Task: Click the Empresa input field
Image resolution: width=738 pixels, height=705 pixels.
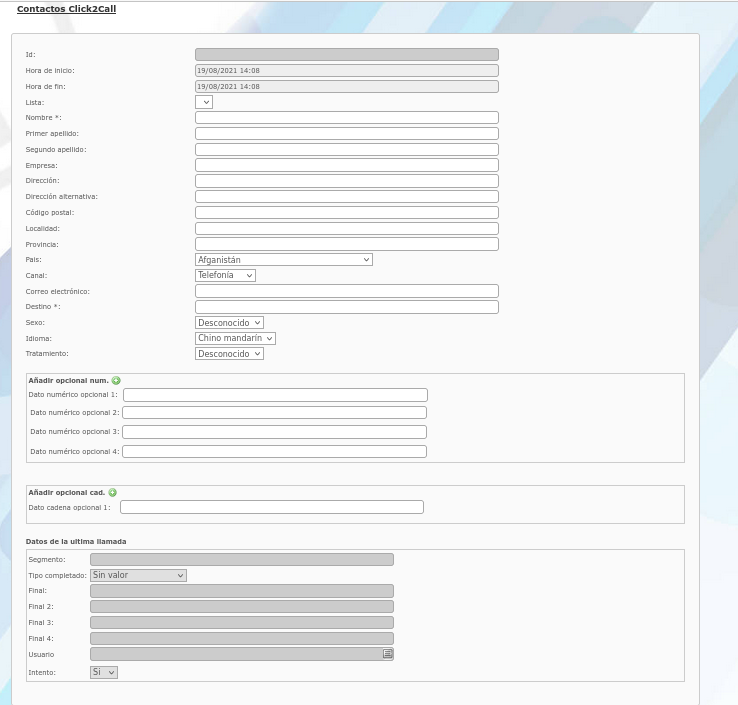Action: pos(347,165)
